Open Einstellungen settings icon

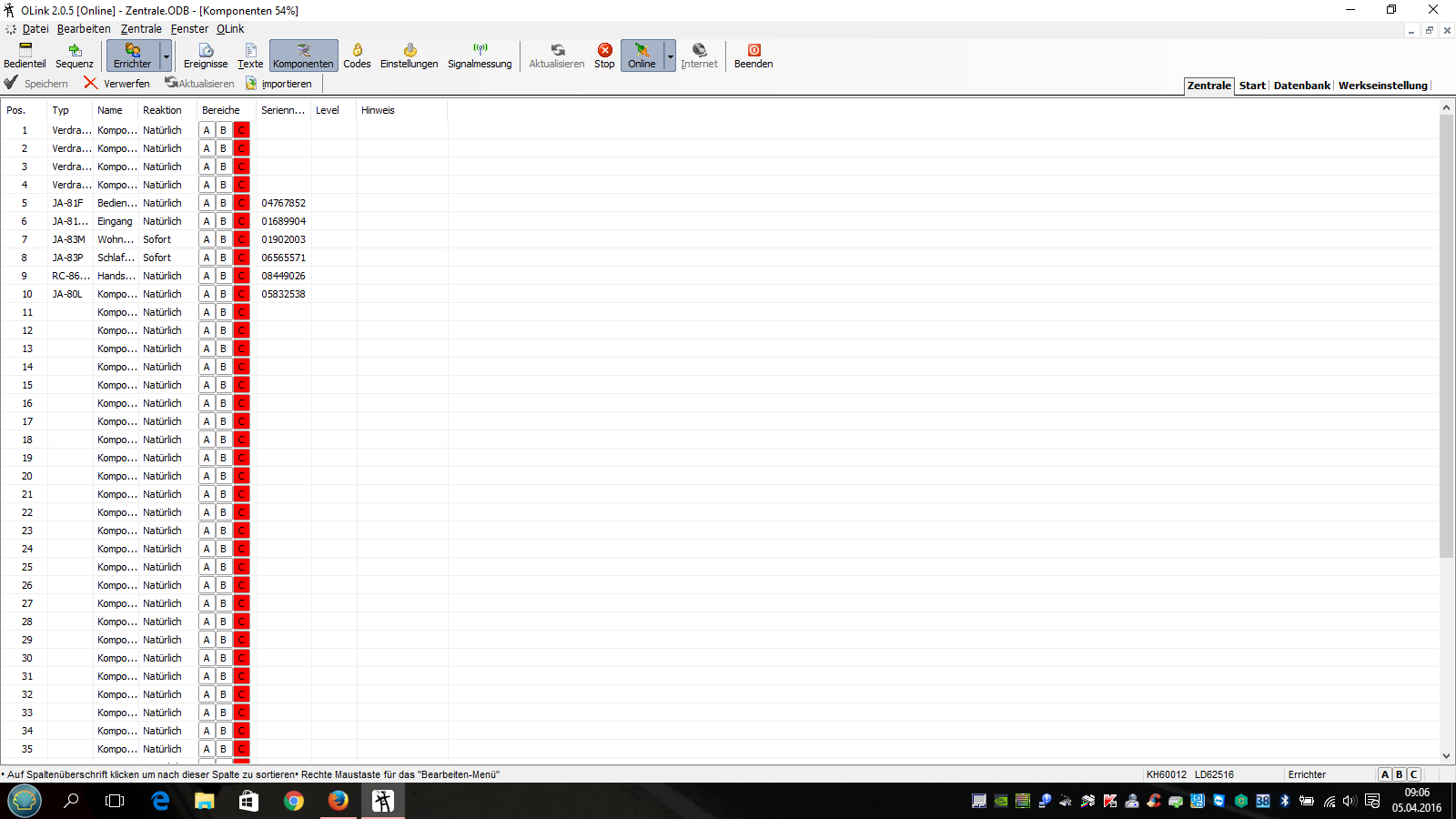(x=409, y=56)
